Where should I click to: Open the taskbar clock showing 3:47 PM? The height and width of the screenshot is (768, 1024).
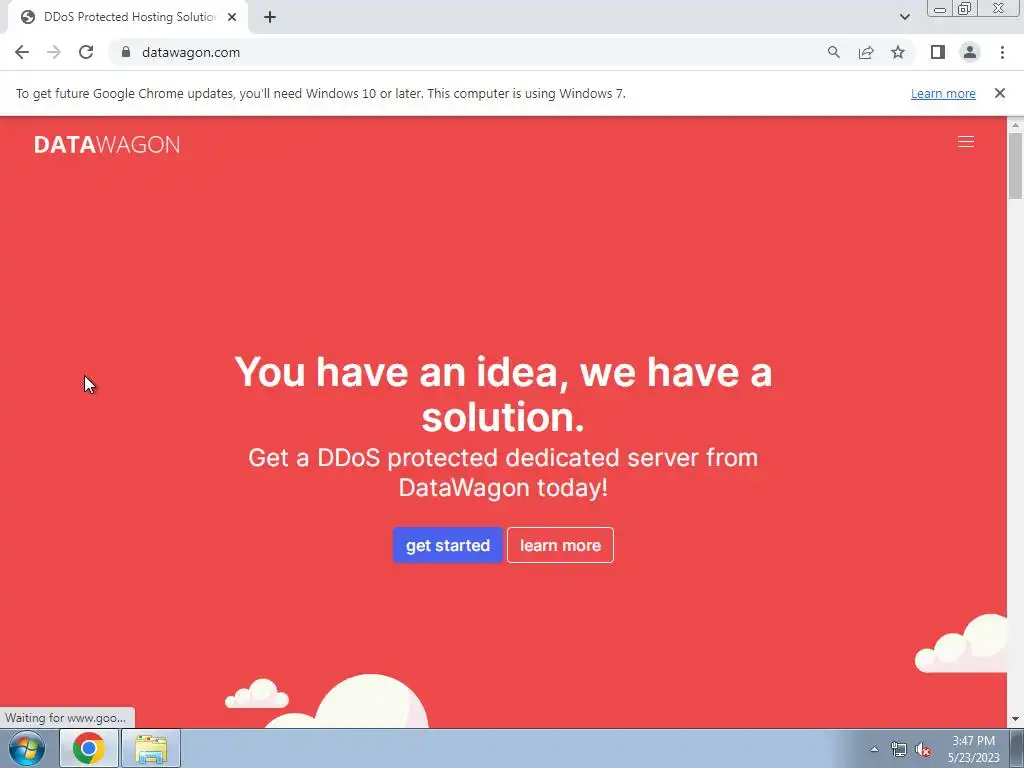click(x=974, y=749)
